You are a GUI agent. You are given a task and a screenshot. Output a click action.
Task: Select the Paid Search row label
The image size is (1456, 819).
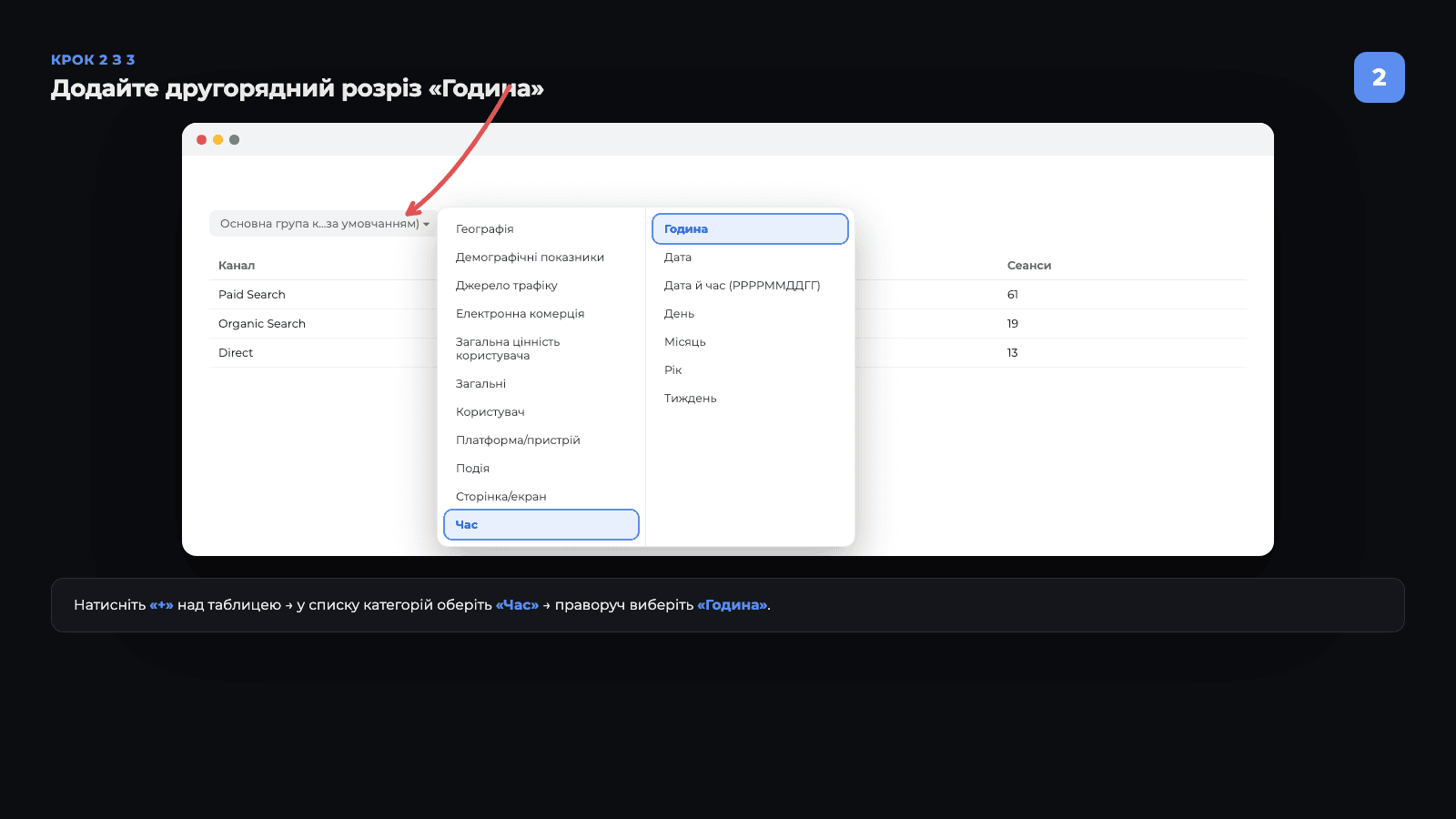click(252, 295)
